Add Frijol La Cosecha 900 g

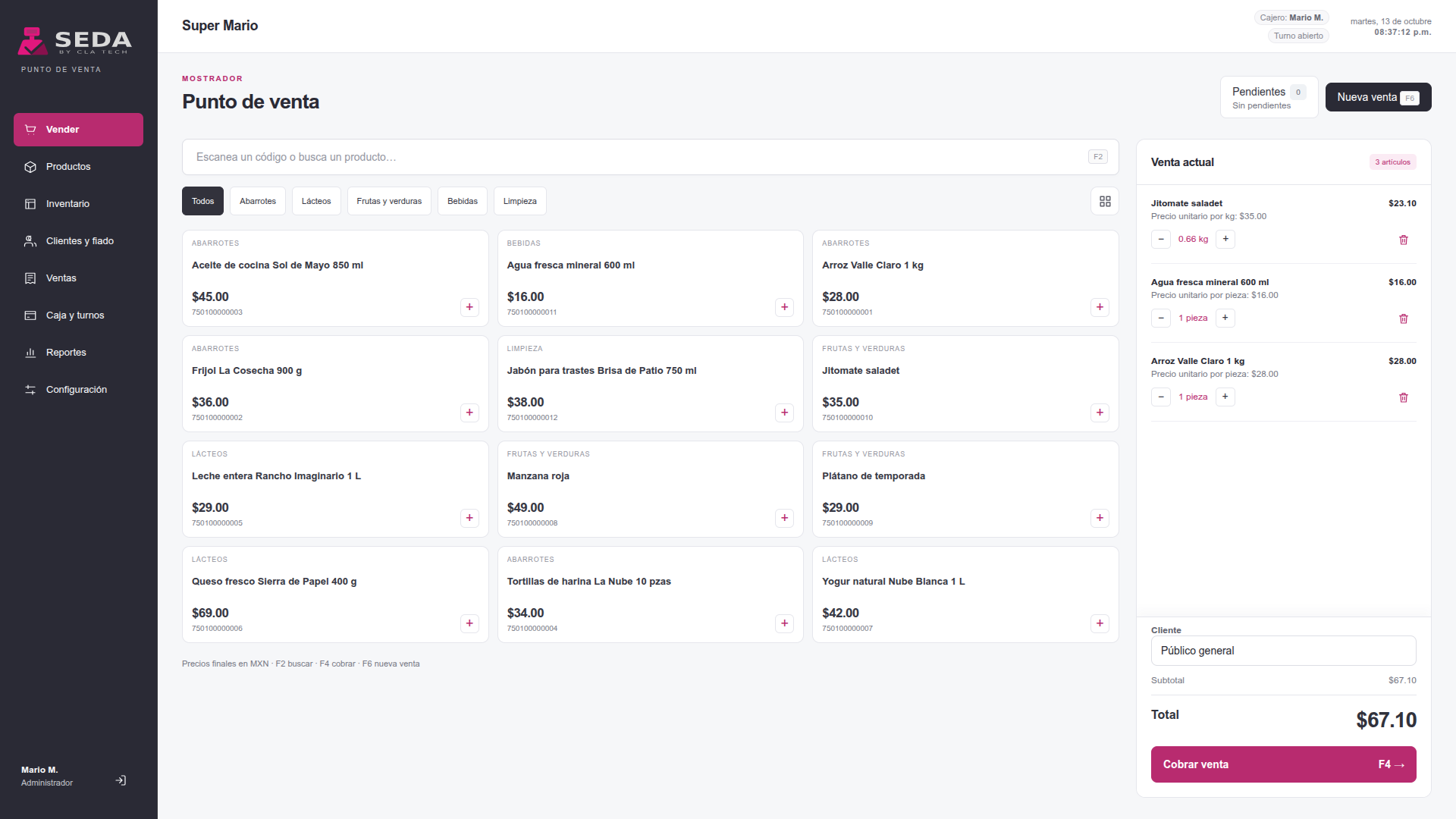(469, 413)
